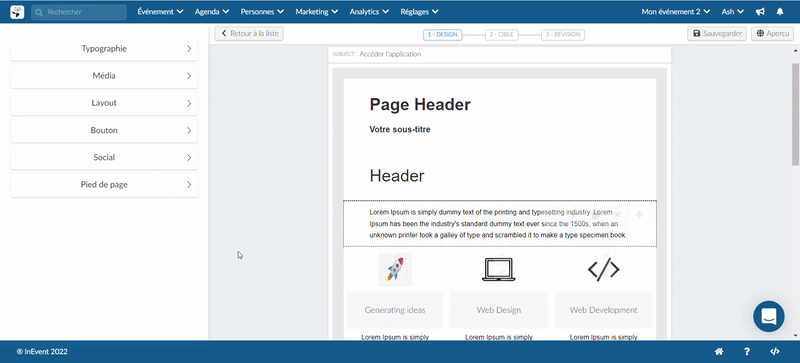
Task: Open the Réglages dropdown menu
Action: click(x=419, y=12)
